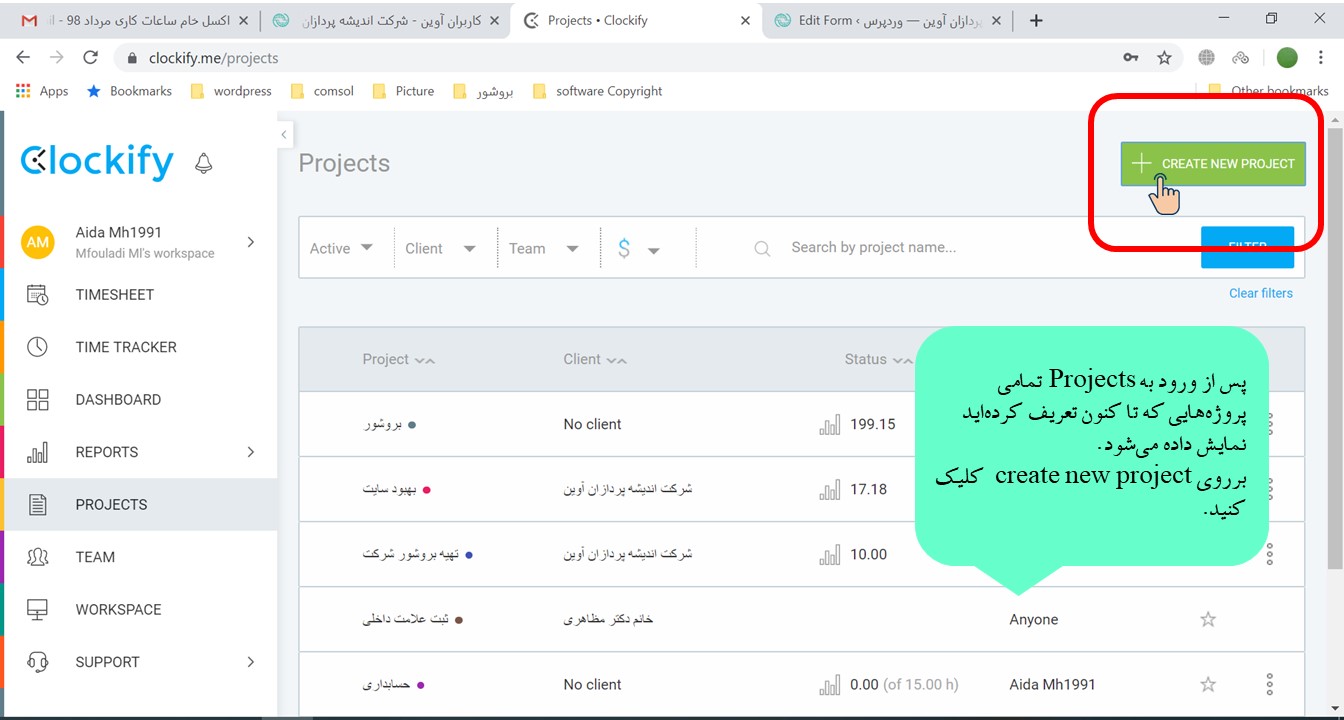The width and height of the screenshot is (1344, 720).
Task: Open the Picture bookmark folder
Action: click(x=403, y=91)
